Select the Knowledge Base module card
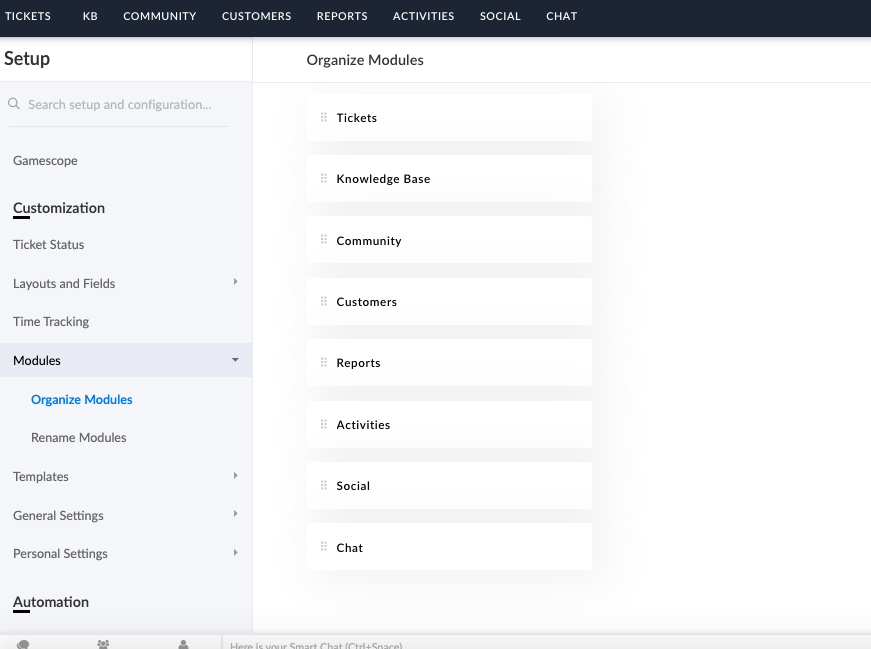Screen dimensions: 871x649 click(449, 178)
